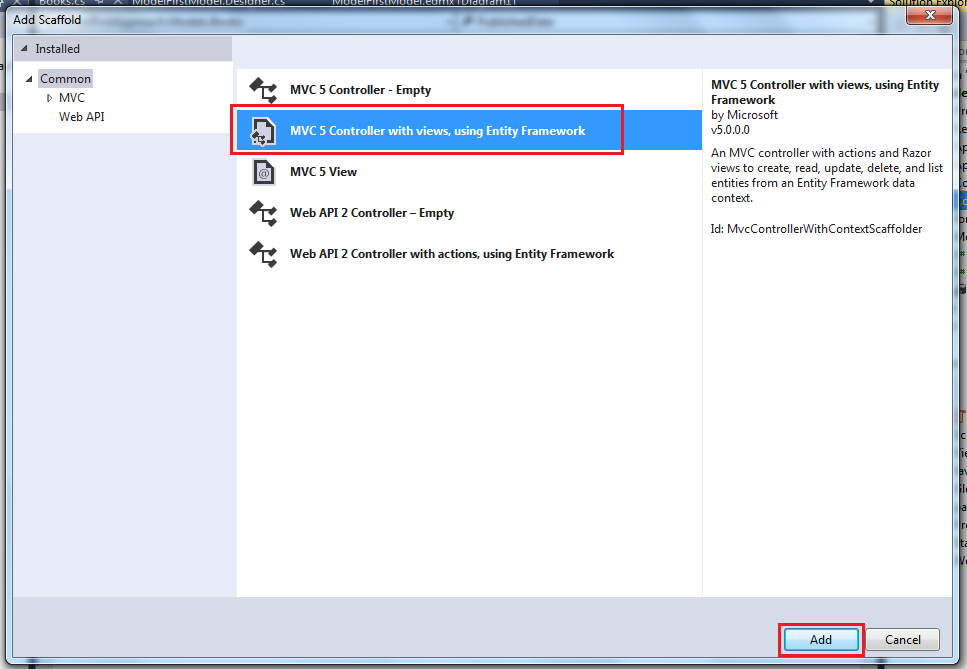
Task: Click the MVC 5 Controller with views scaffold icon
Action: 263,131
